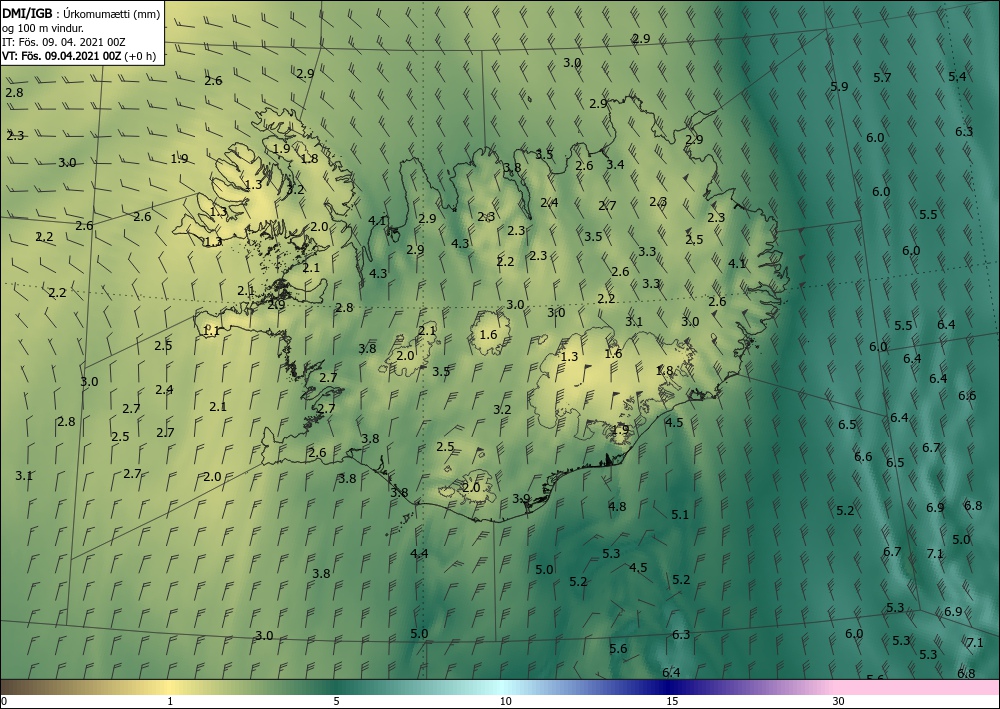Click the 1.6 value inside Hofsjökull glacier outline
The width and height of the screenshot is (1000, 709).
[x=488, y=335]
